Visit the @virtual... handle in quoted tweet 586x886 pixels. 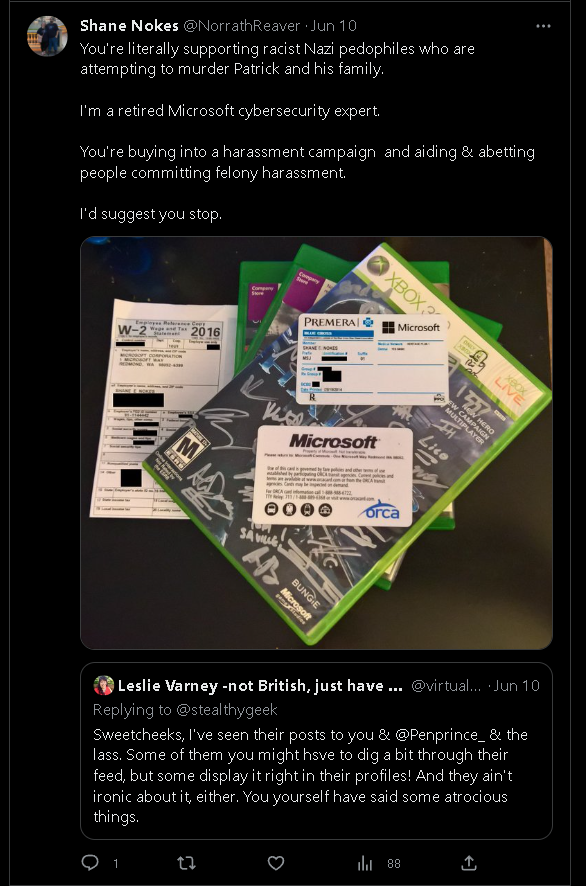pyautogui.click(x=446, y=685)
